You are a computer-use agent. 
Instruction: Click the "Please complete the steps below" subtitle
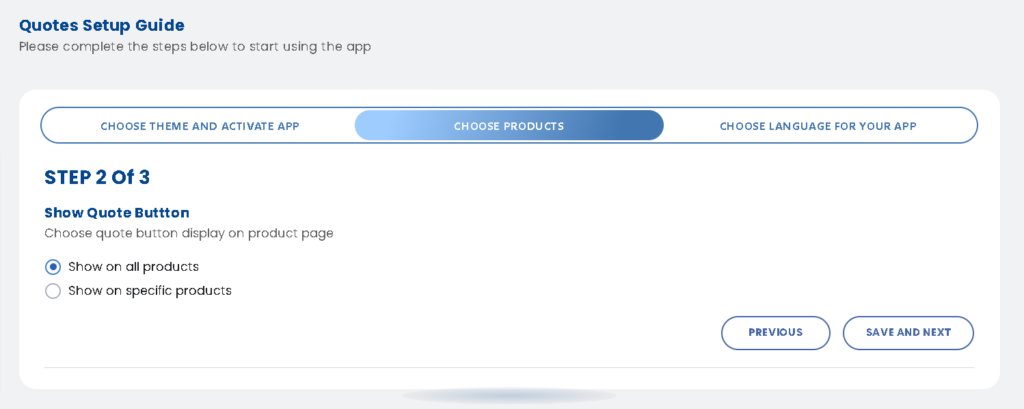[x=195, y=47]
